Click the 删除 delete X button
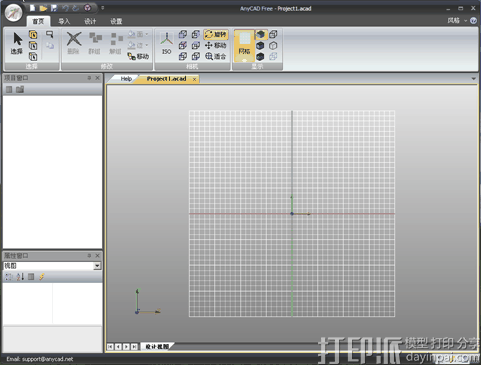The width and height of the screenshot is (481, 365). (x=74, y=43)
